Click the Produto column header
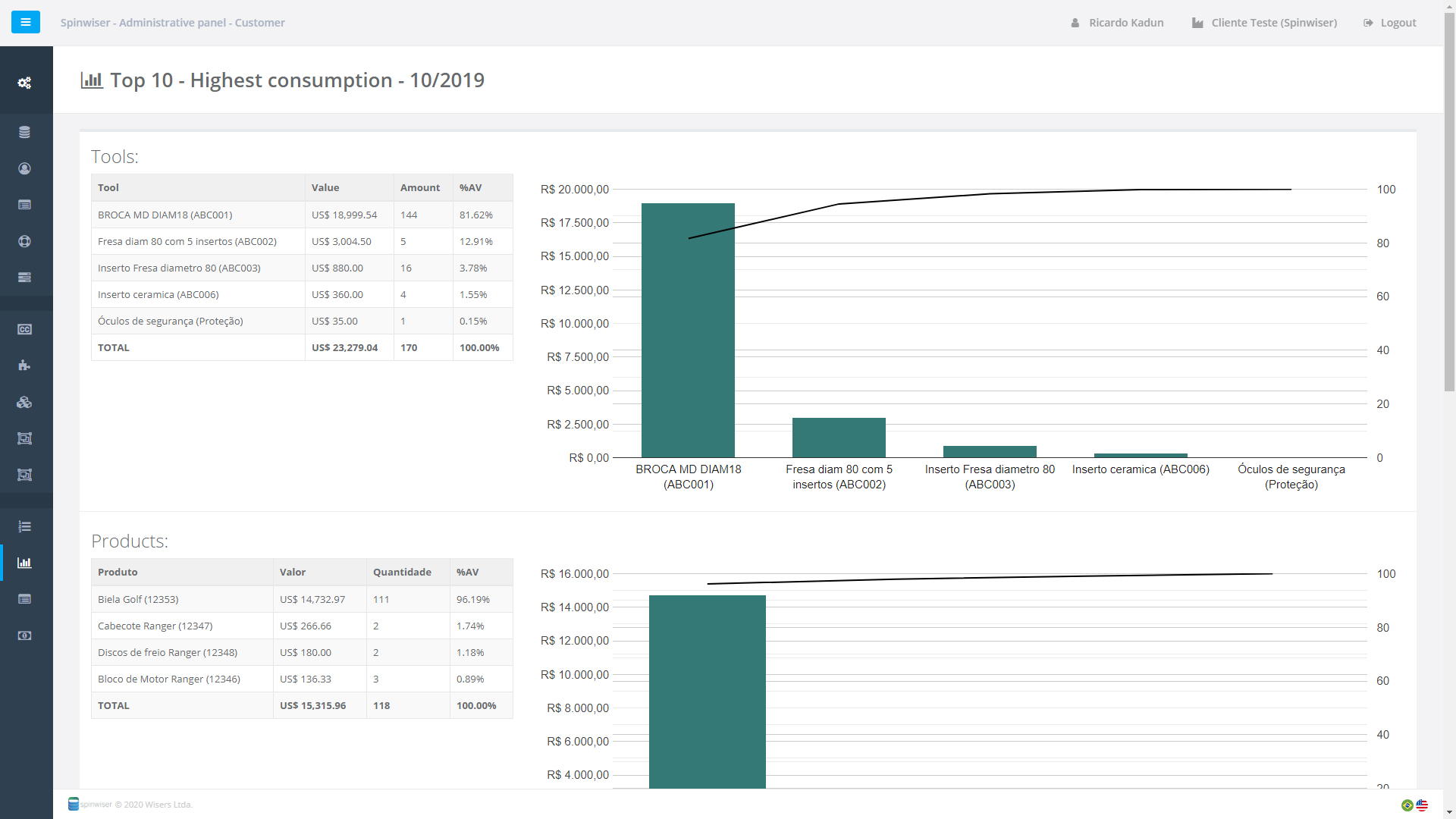 pos(182,572)
